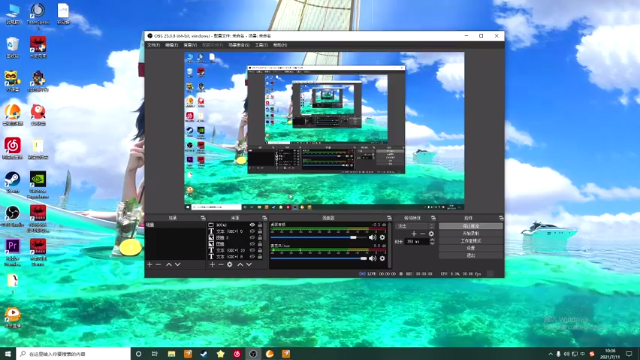This screenshot has height=360, width=640.
Task: Open source properties gear in sources panel
Action: pyautogui.click(x=230, y=264)
